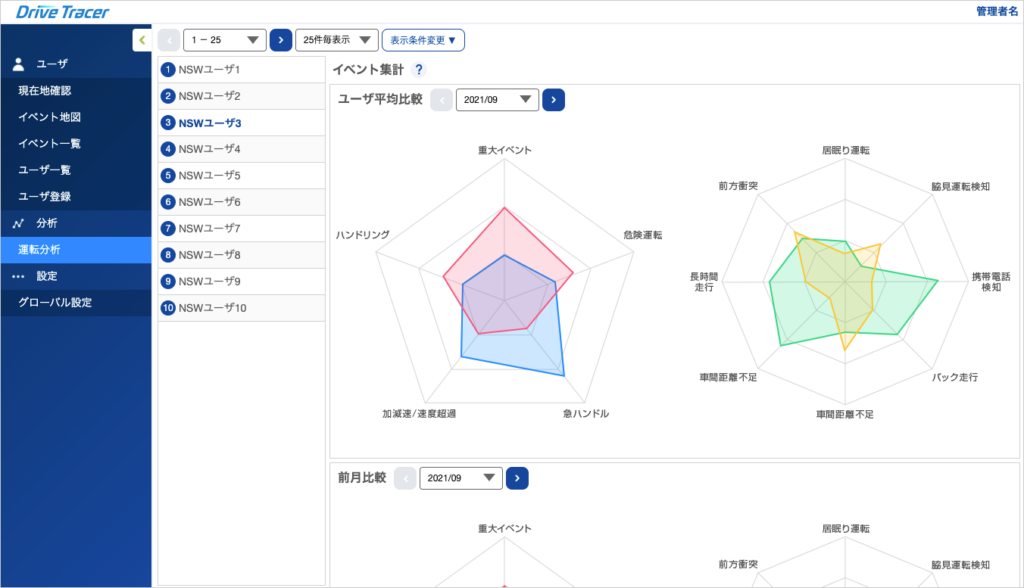Open the 表示条件変更 display conditions button
The height and width of the screenshot is (588, 1024).
point(423,40)
